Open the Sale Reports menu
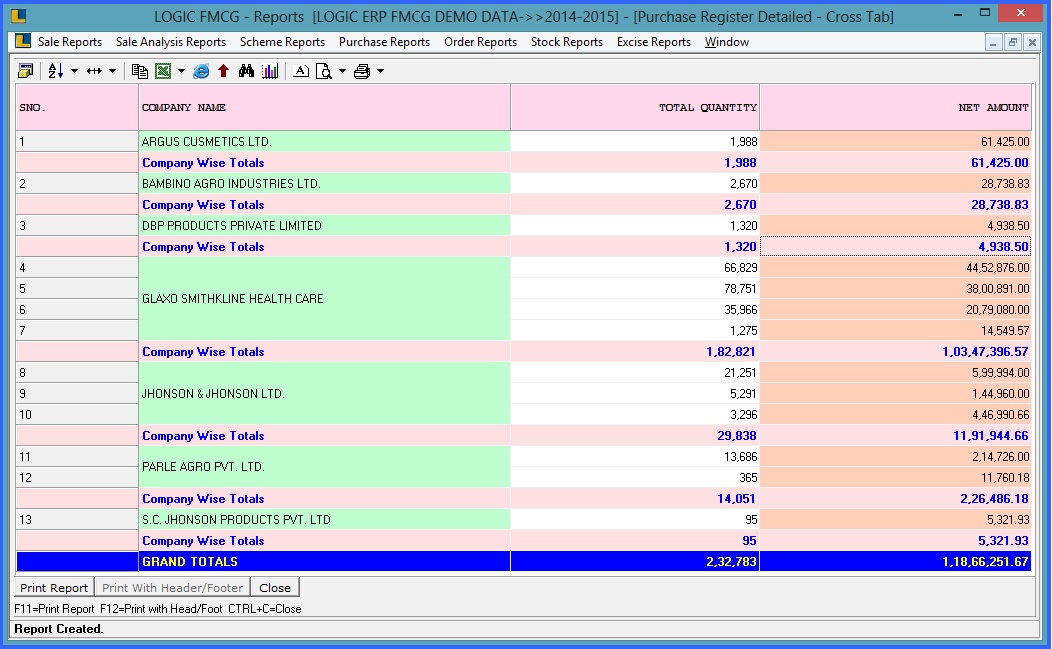 pos(70,42)
